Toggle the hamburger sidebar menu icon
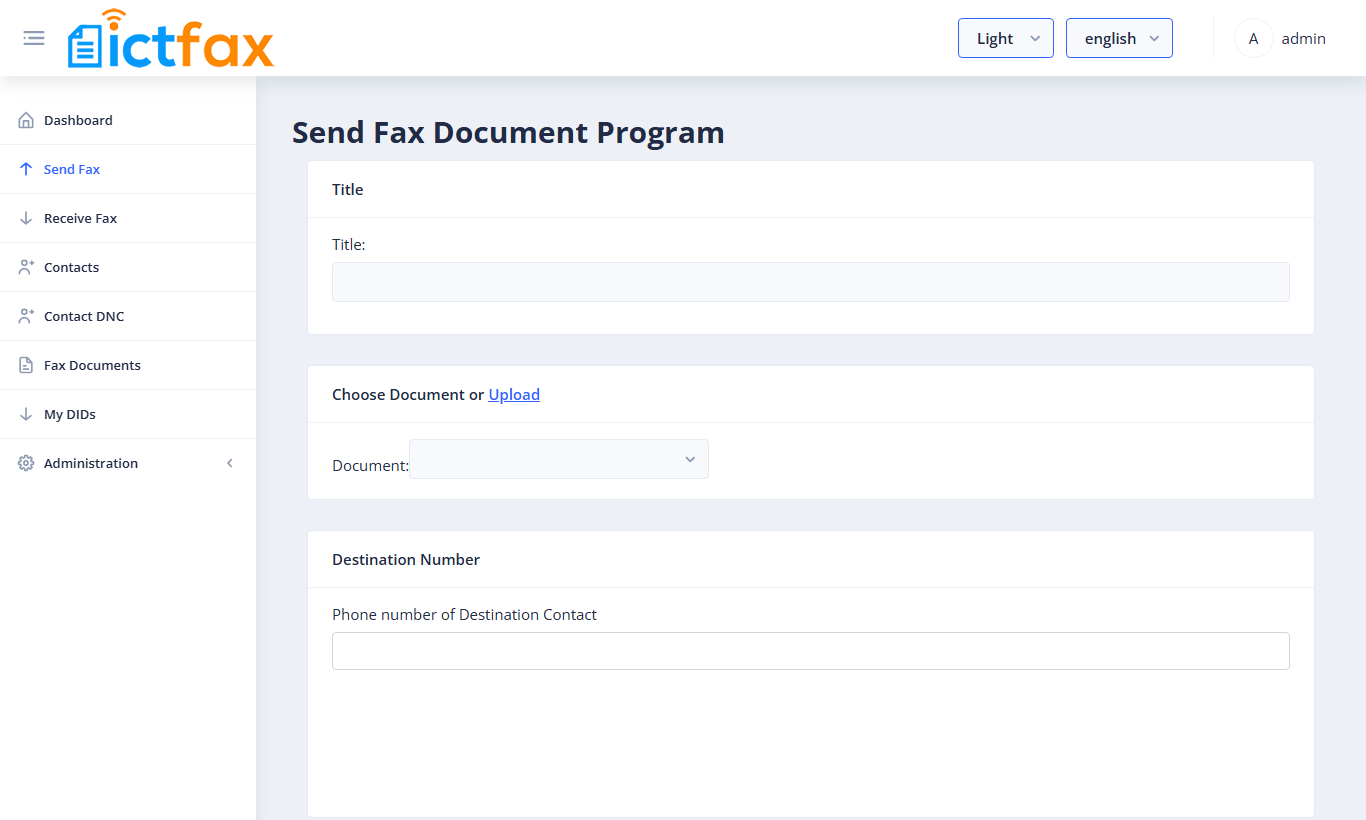This screenshot has width=1366, height=820. point(34,38)
